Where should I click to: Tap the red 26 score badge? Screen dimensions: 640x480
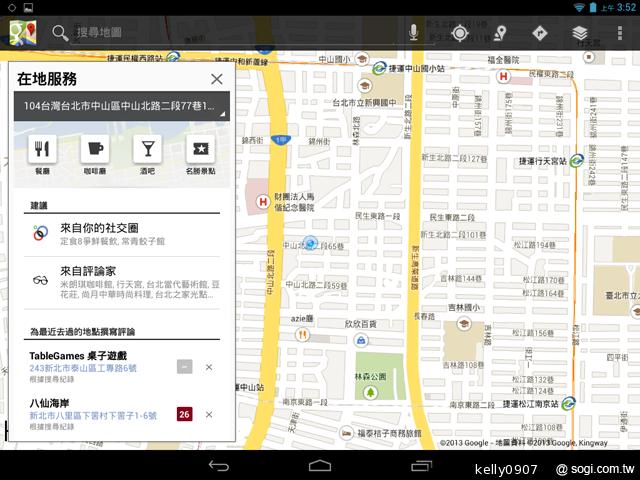(184, 414)
